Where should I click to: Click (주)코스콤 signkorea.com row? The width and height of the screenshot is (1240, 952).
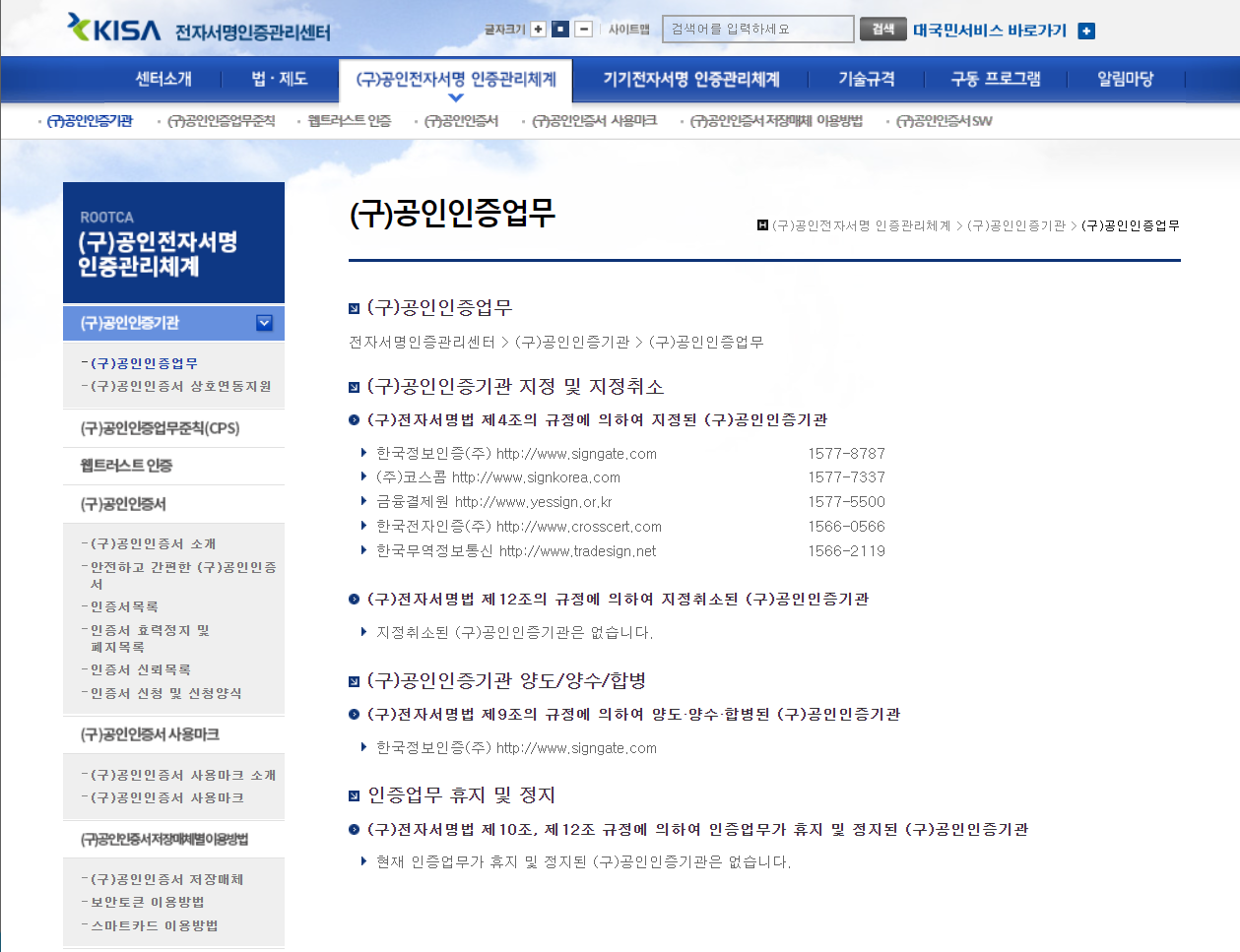point(498,477)
